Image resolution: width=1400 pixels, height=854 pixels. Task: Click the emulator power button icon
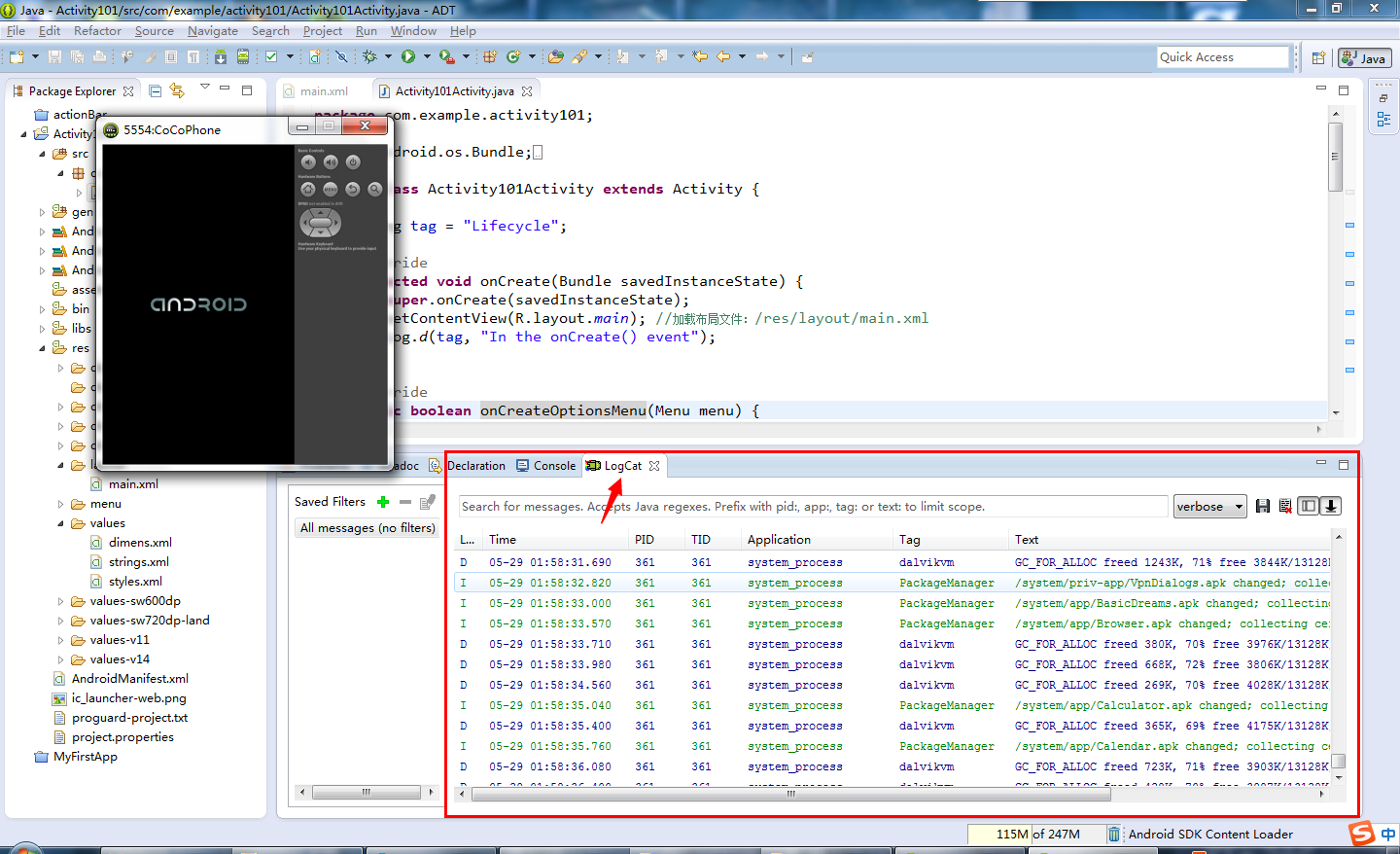(x=353, y=162)
